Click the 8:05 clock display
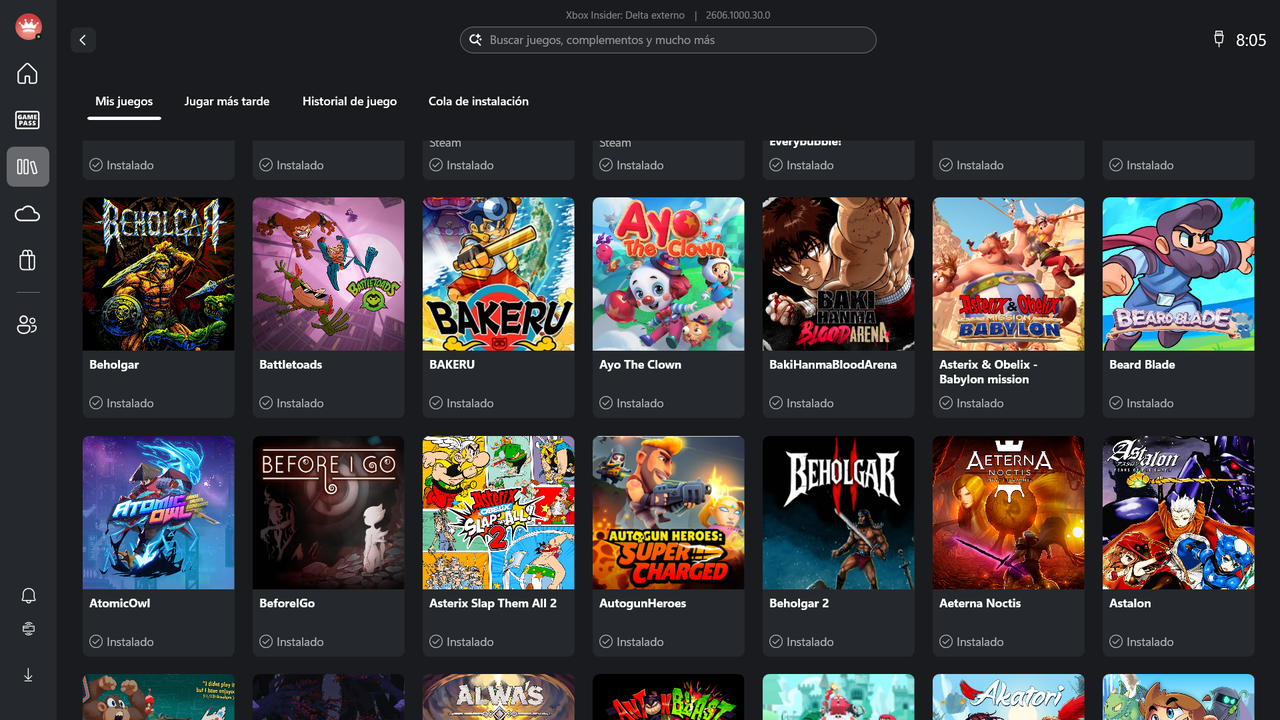 (1251, 40)
